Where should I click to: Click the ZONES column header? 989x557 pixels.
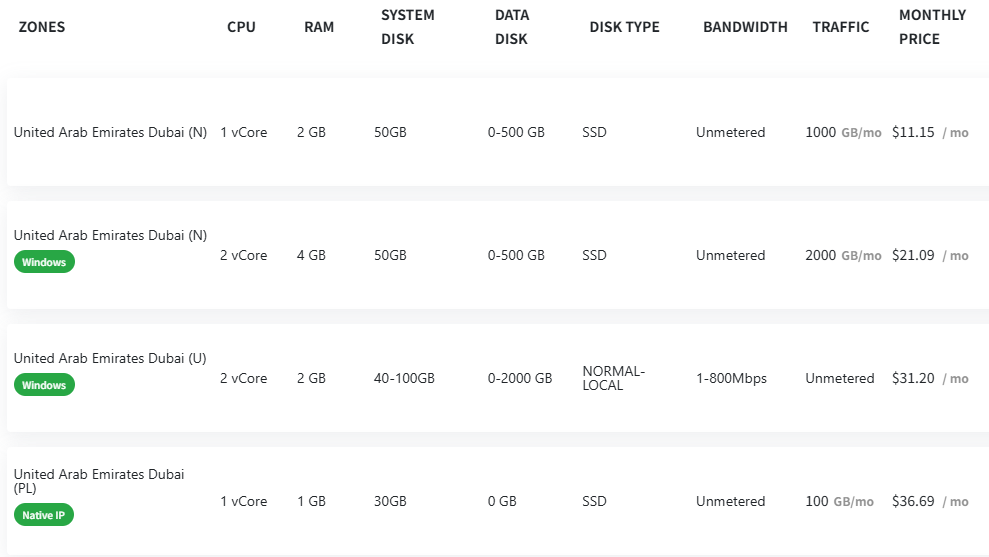point(42,27)
